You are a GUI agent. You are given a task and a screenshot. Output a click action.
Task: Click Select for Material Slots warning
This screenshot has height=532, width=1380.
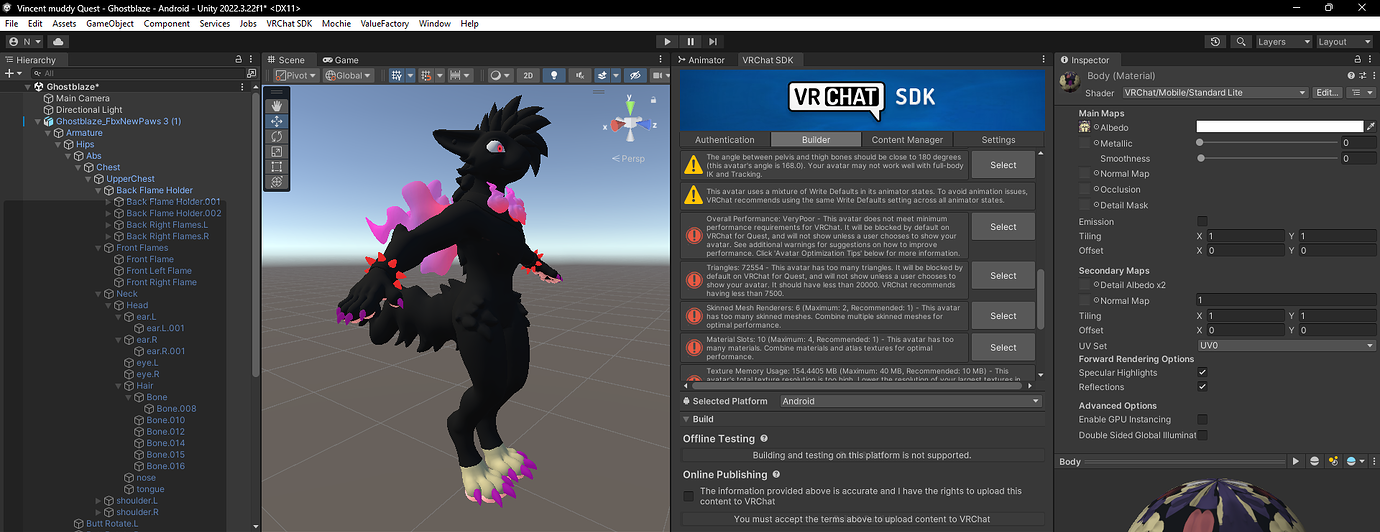(x=1003, y=347)
